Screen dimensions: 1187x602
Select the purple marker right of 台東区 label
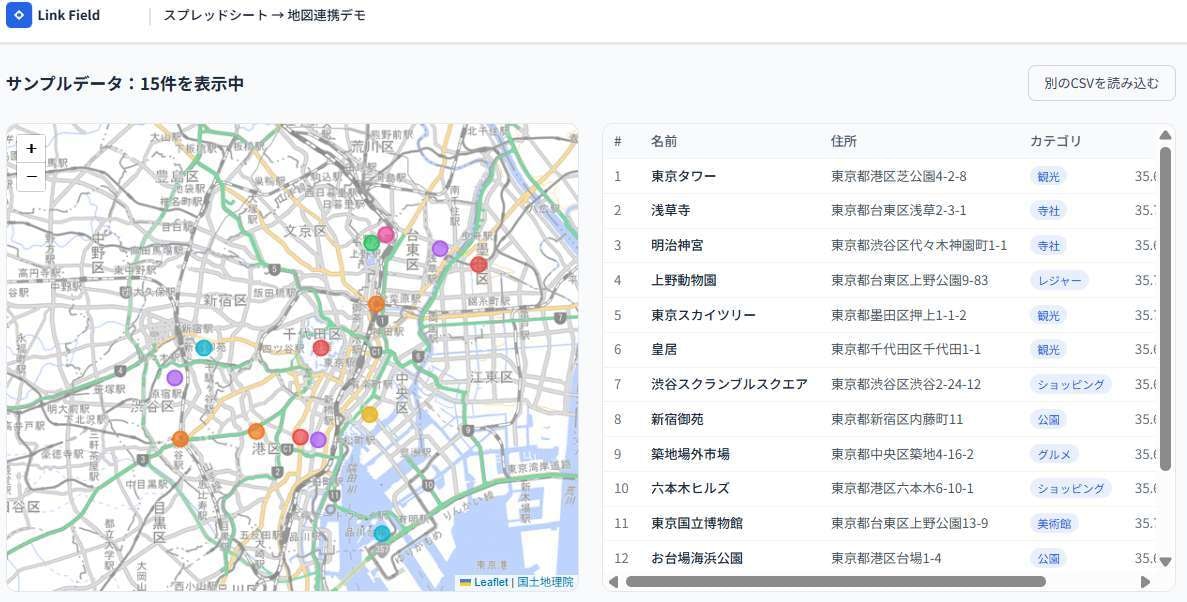(x=440, y=248)
